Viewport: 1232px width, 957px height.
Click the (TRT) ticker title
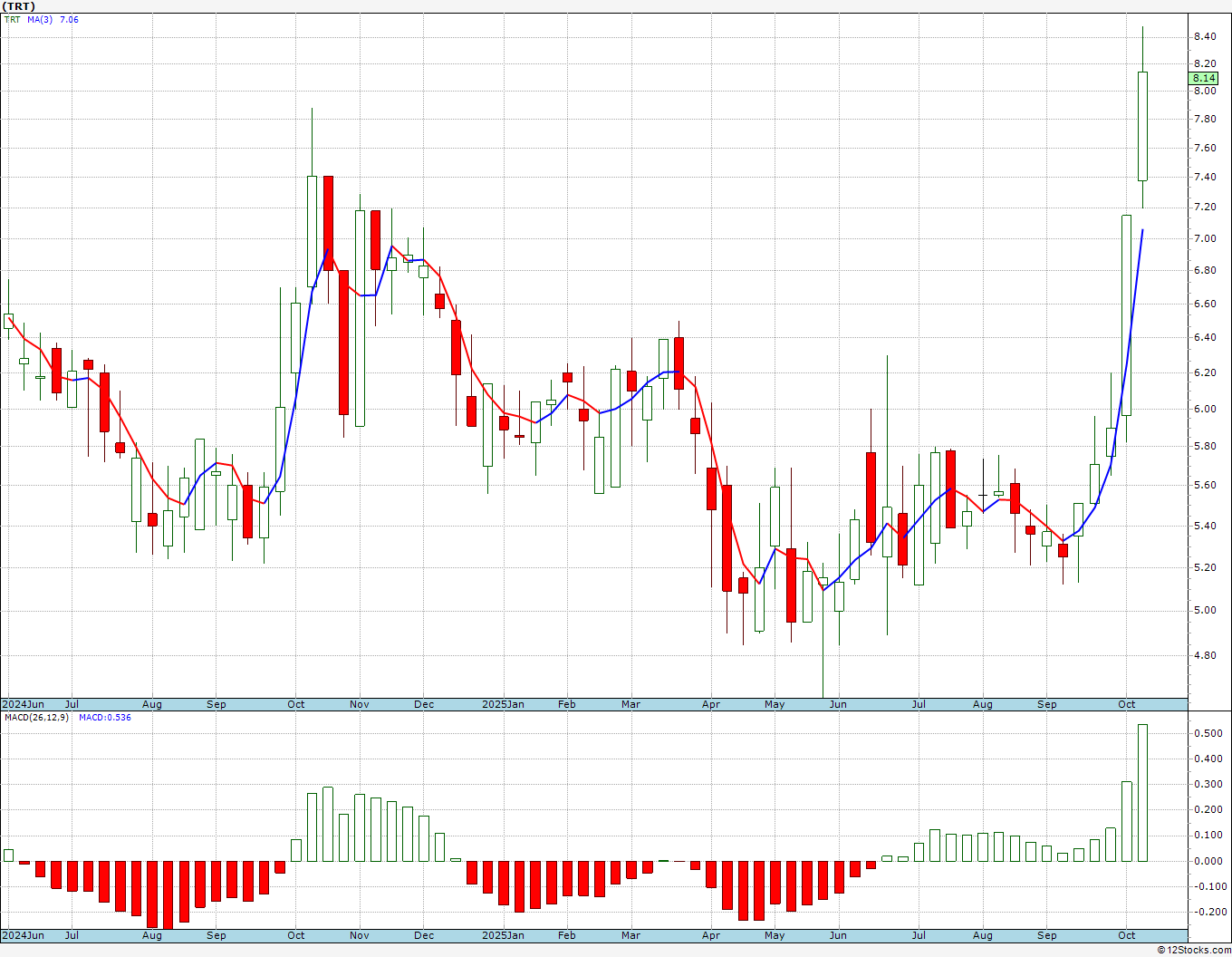[x=19, y=6]
